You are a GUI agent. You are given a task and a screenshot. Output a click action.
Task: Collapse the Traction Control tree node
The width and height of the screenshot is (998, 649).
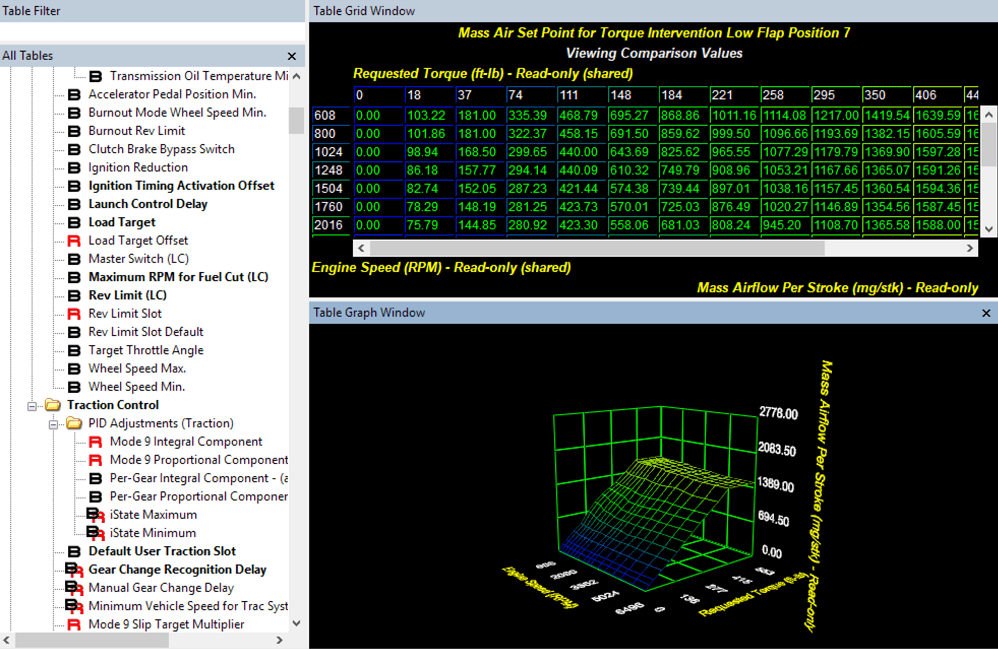(32, 405)
